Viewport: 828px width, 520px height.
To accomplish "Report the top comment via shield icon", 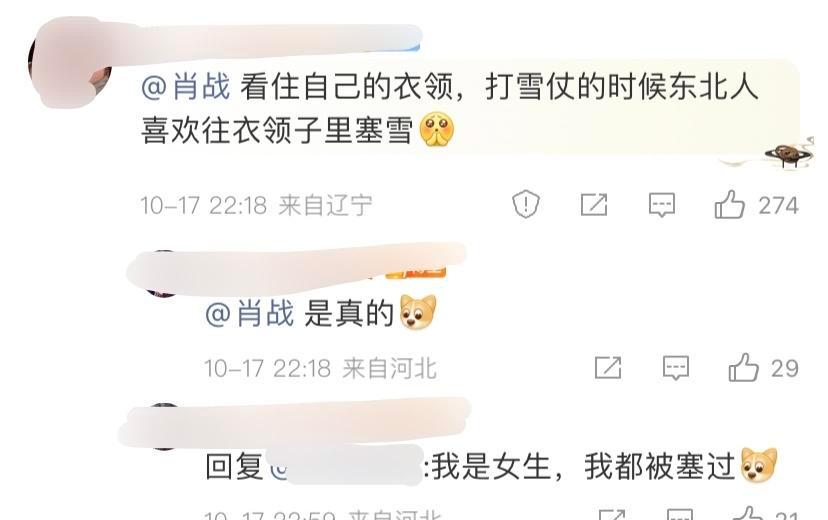I will pyautogui.click(x=526, y=205).
